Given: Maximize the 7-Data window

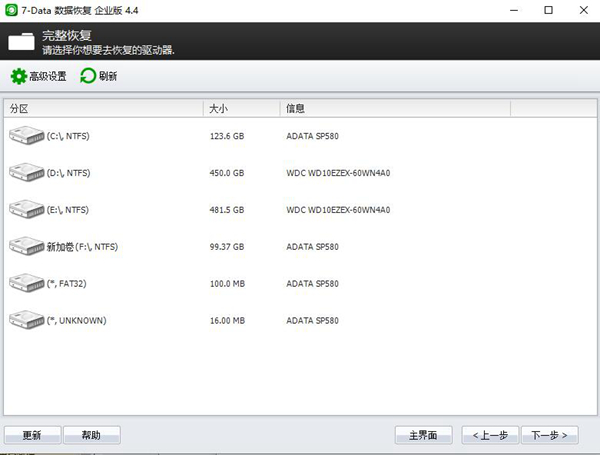Looking at the screenshot, I should point(548,10).
